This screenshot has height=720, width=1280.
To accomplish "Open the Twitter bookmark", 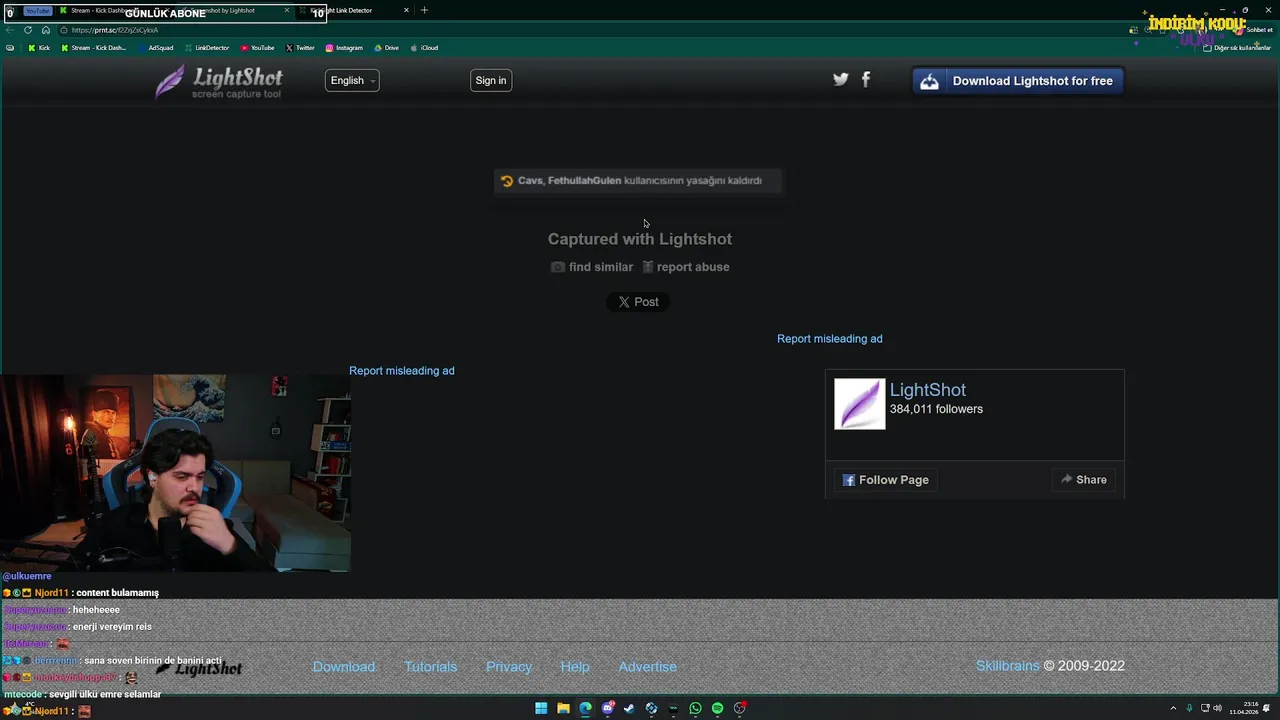I will [300, 48].
